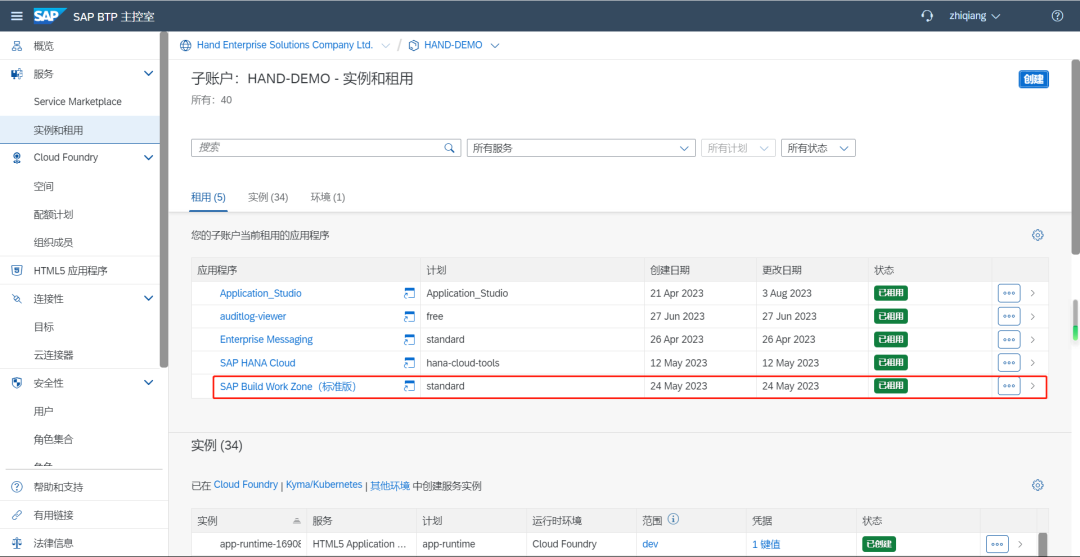Collapse the 连接性 sidebar section
Screen dimensions: 1080x557
pos(148,299)
